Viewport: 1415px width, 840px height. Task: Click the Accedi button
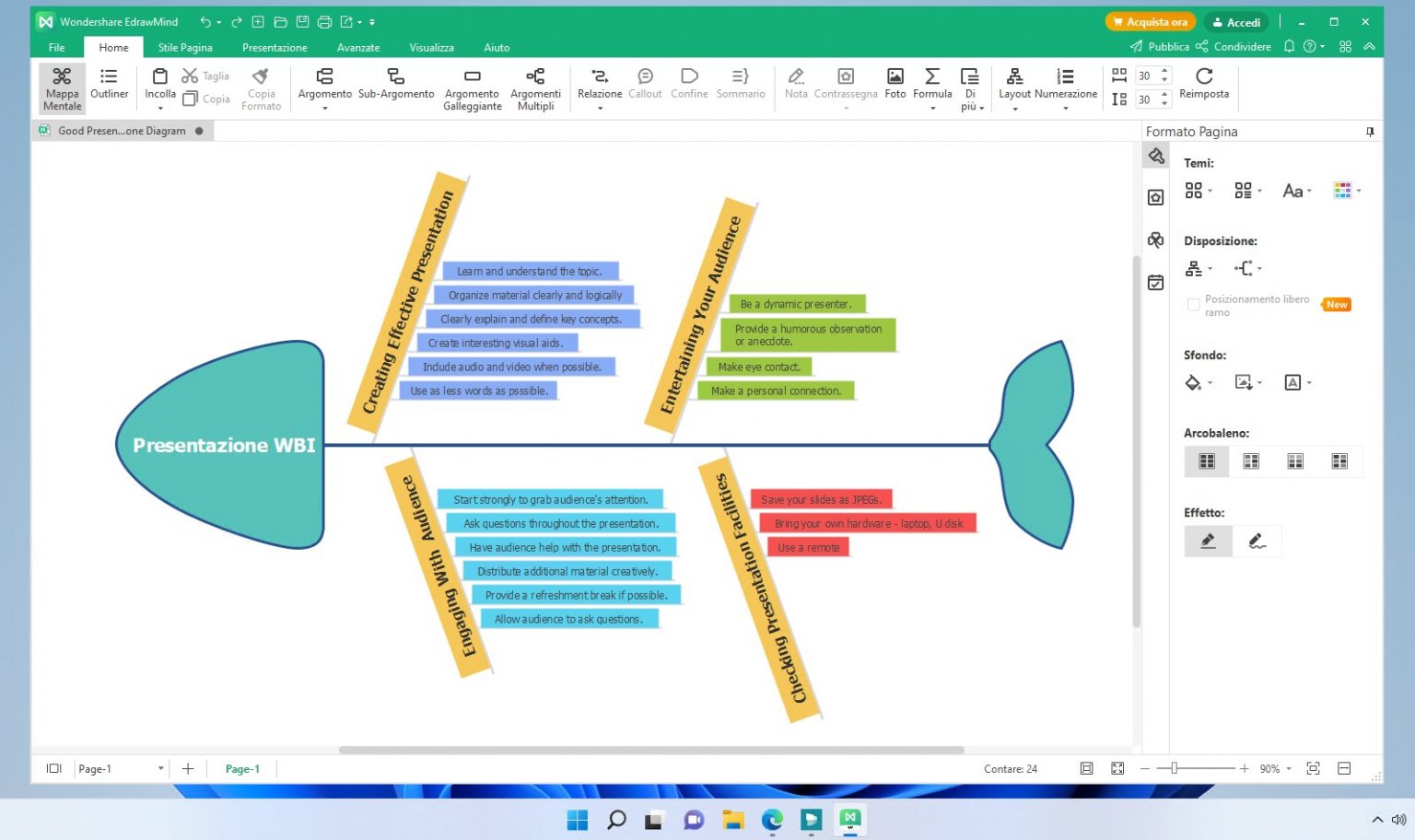[x=1236, y=21]
